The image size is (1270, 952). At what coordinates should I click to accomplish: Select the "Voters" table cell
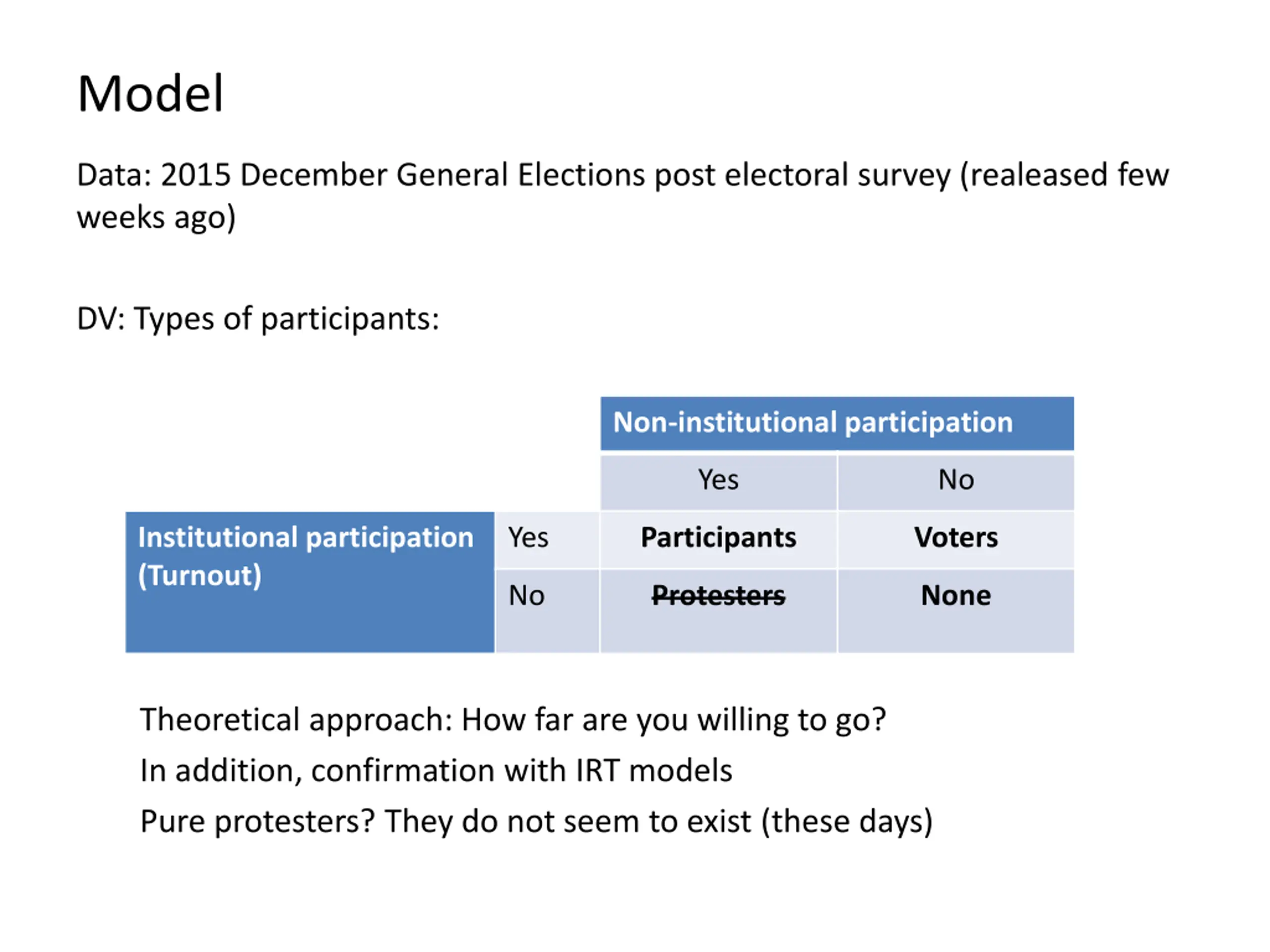[956, 540]
